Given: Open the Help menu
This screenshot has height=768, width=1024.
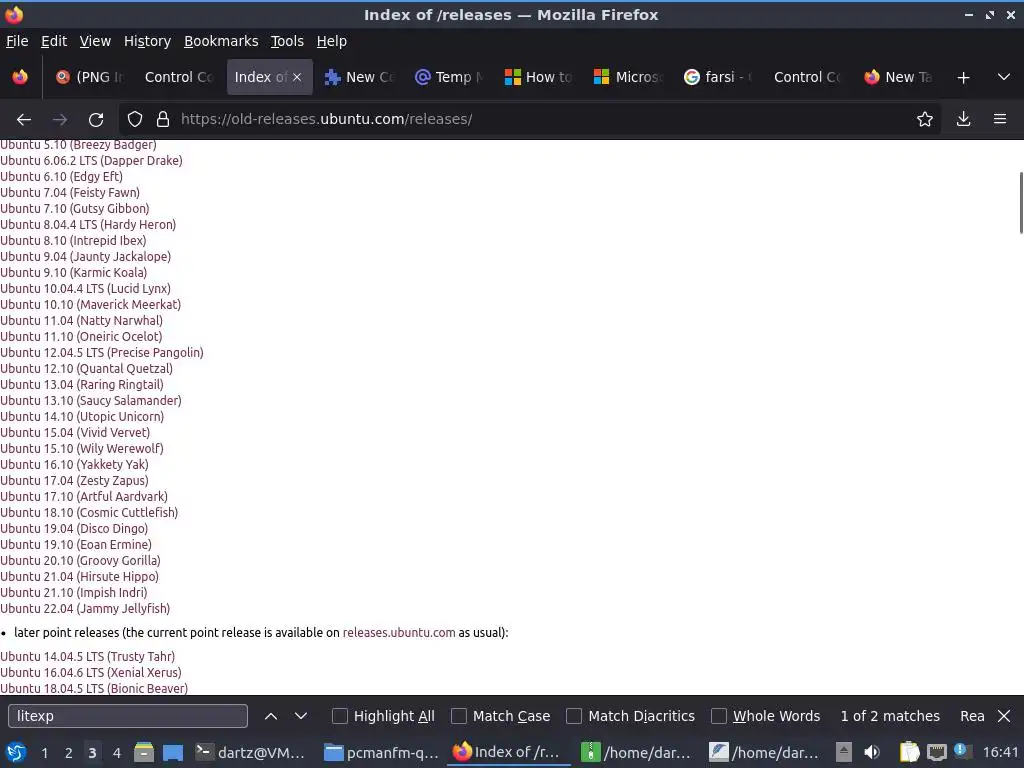Looking at the screenshot, I should pyautogui.click(x=332, y=41).
